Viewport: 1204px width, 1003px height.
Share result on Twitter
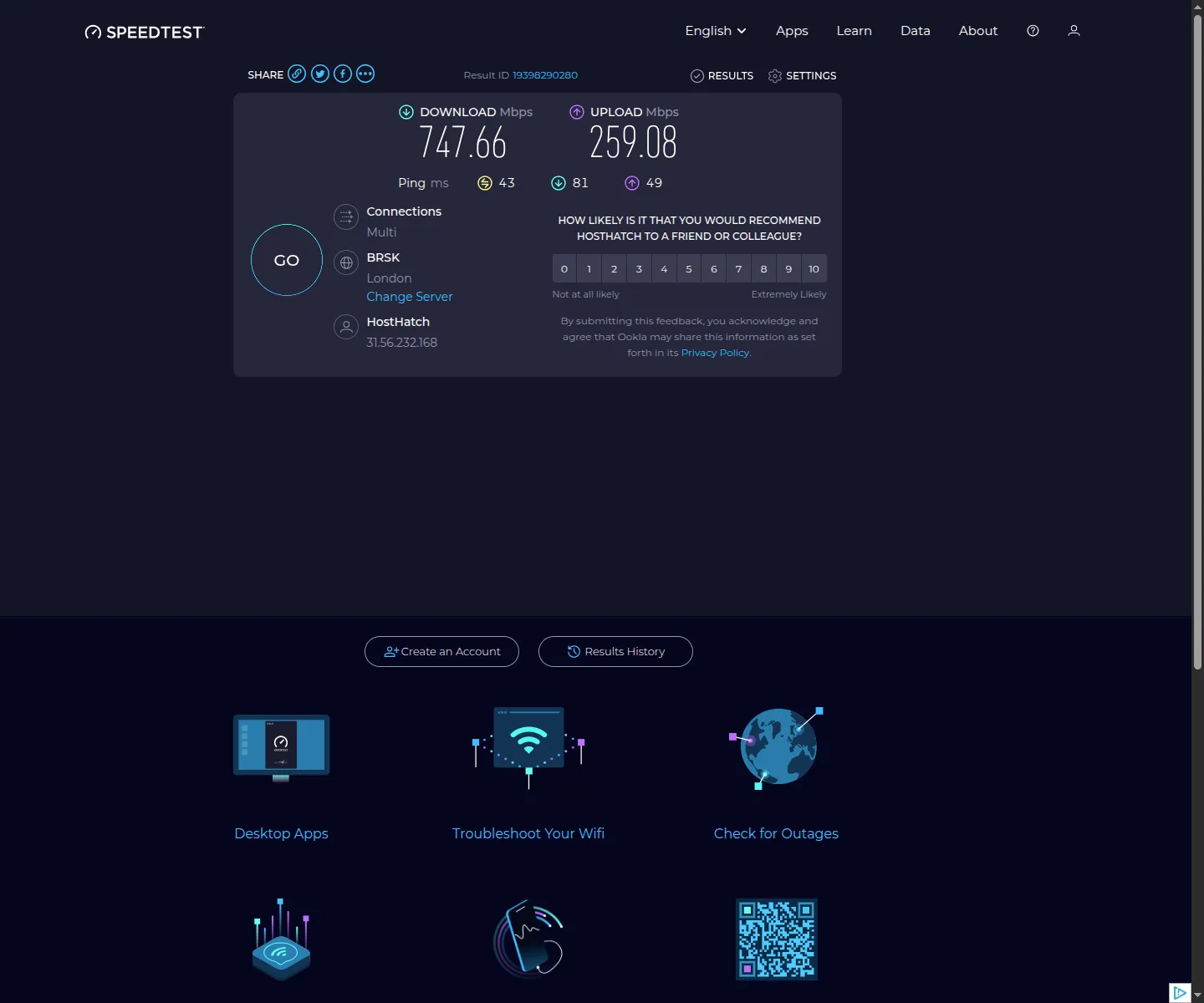320,74
